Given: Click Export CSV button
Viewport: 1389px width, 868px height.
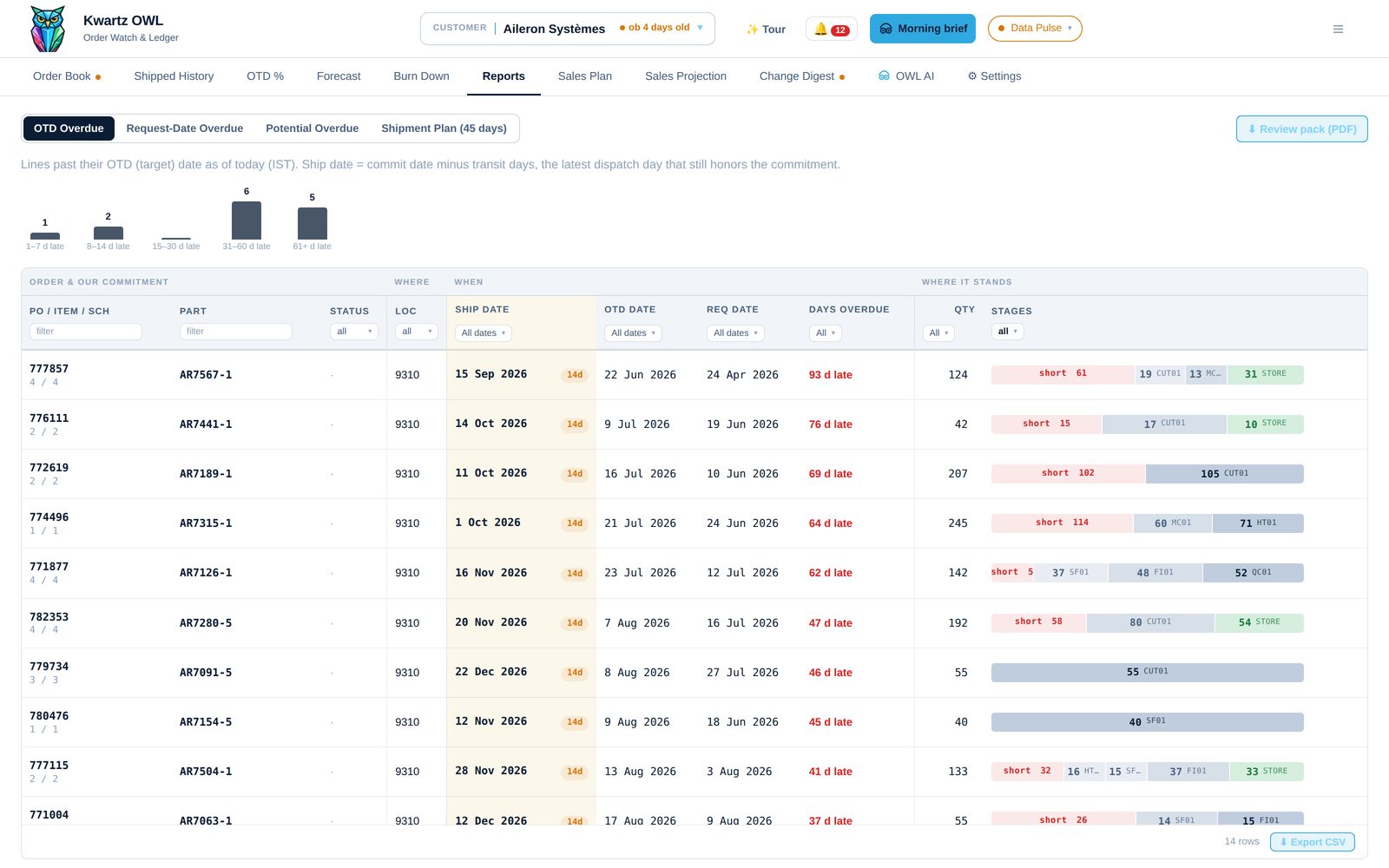Looking at the screenshot, I should click(x=1312, y=842).
